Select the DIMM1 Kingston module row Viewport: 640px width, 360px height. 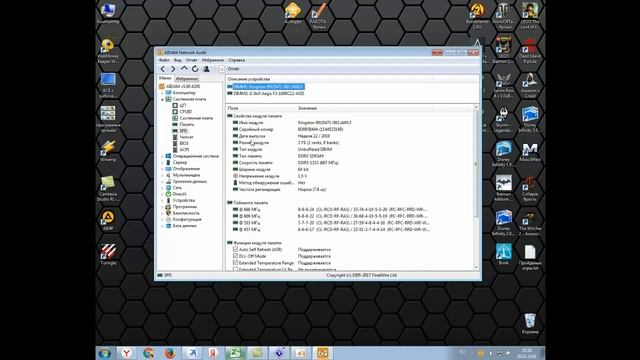[266, 87]
